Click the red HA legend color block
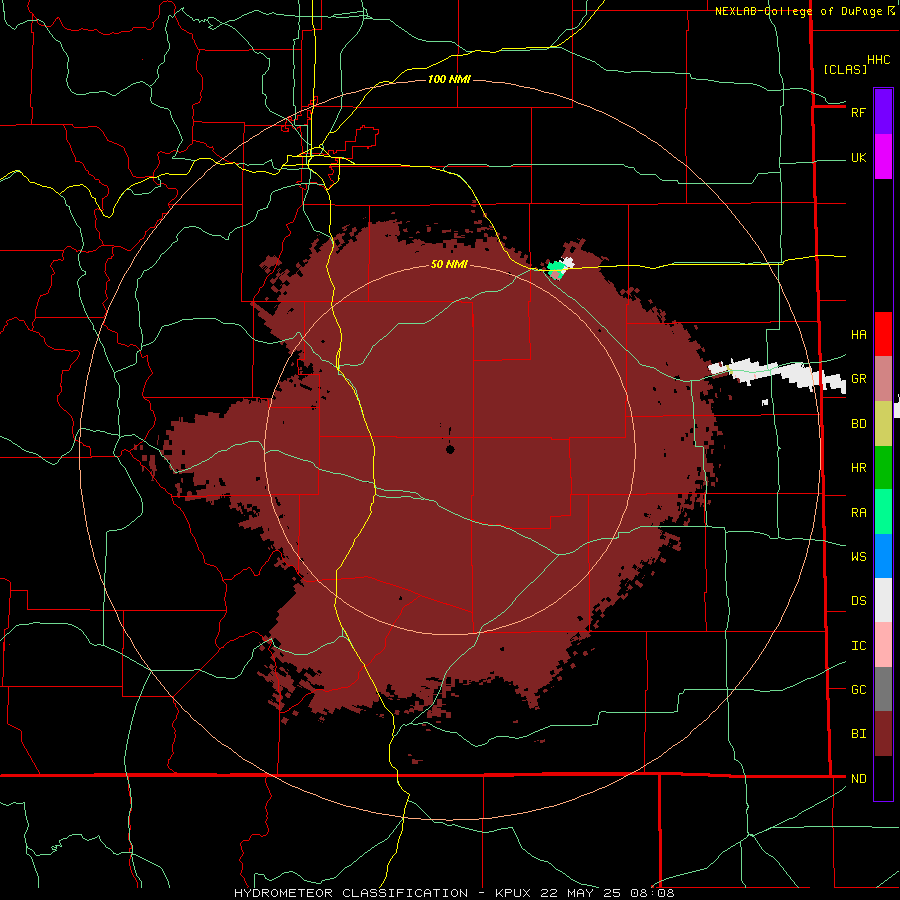Image resolution: width=900 pixels, height=900 pixels. (x=883, y=334)
